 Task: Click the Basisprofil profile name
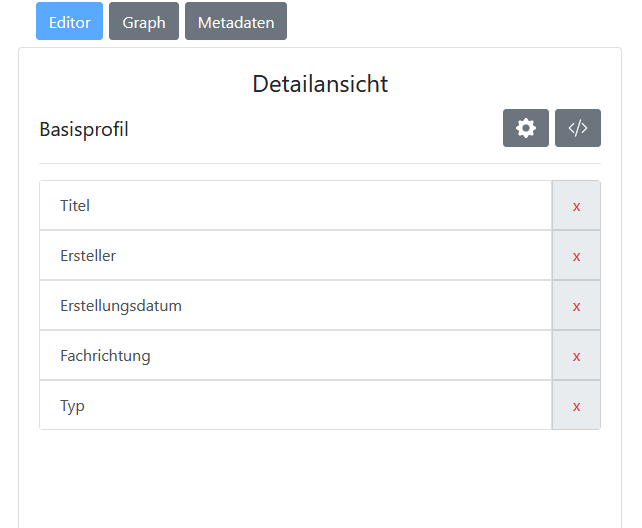tap(84, 129)
